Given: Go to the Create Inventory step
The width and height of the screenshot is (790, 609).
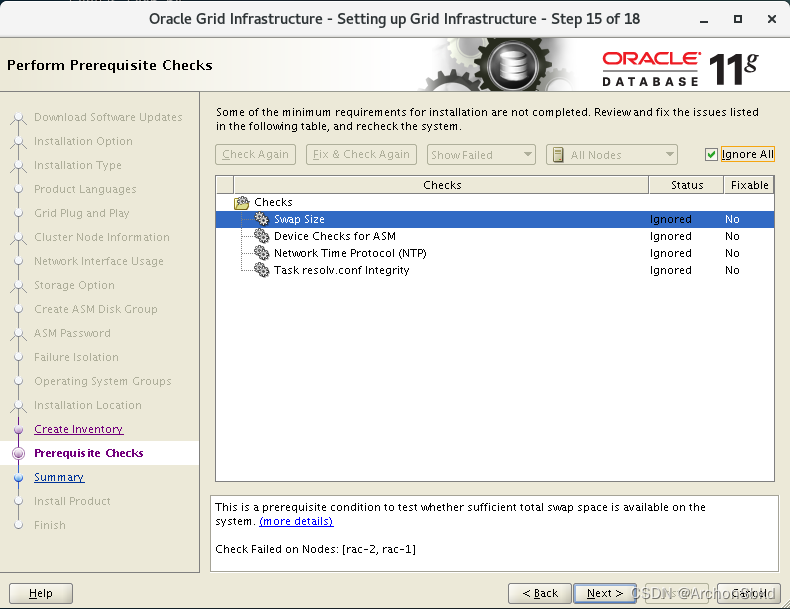Looking at the screenshot, I should (x=79, y=429).
